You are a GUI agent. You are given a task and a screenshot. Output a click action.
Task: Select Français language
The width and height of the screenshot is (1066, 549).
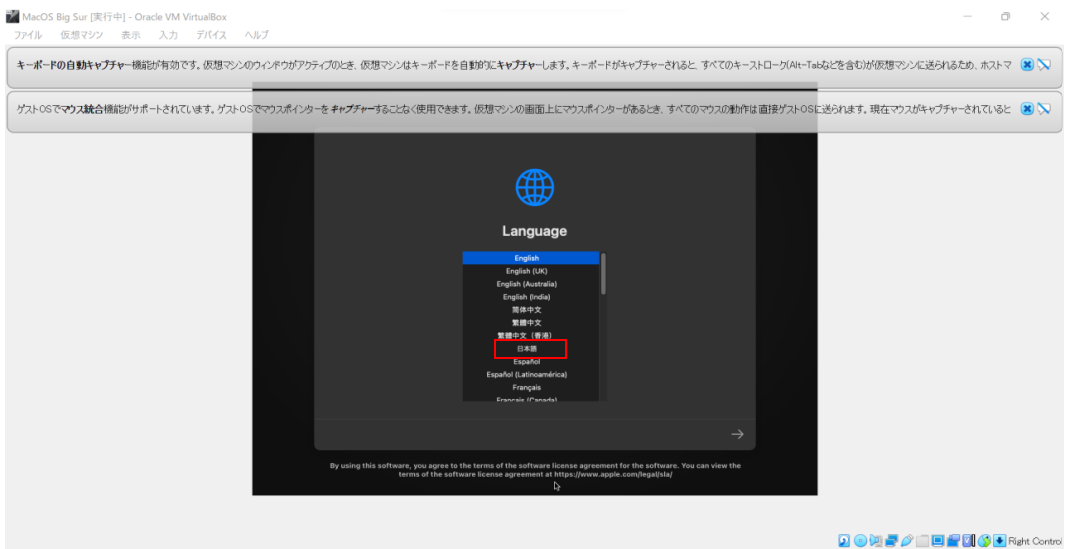coord(531,387)
